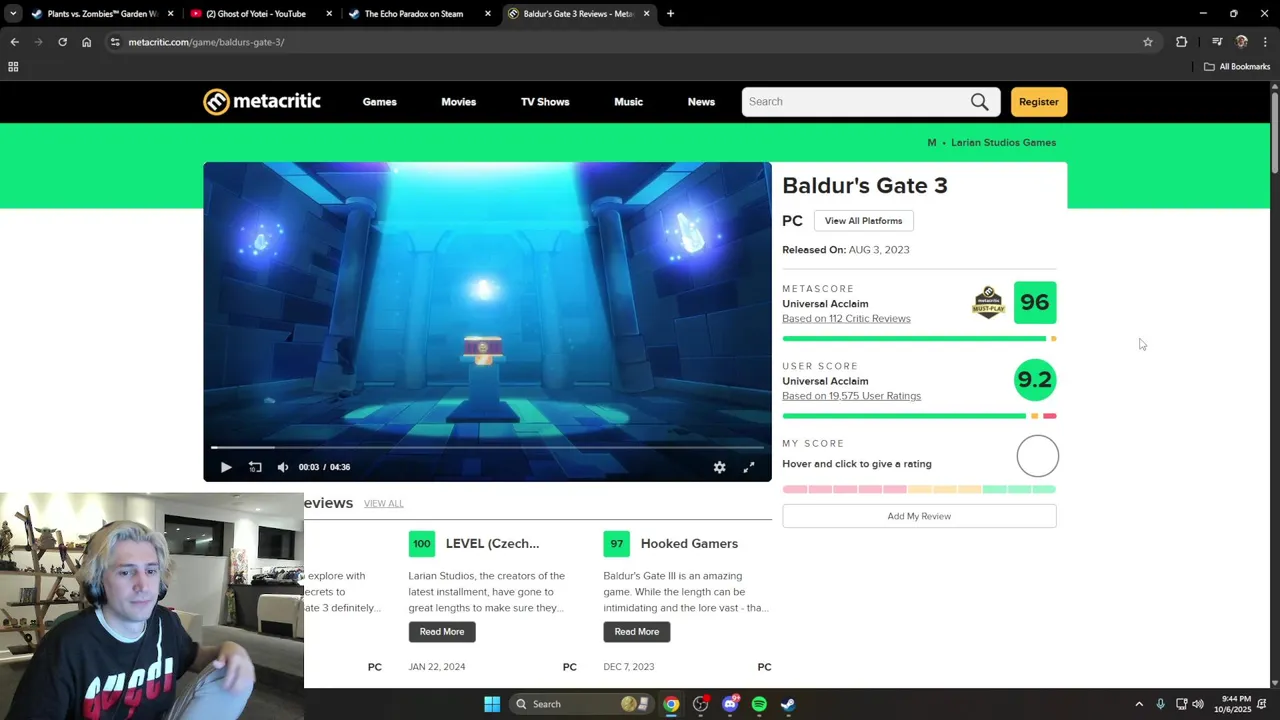
Task: Open Steam from the taskbar
Action: point(788,704)
